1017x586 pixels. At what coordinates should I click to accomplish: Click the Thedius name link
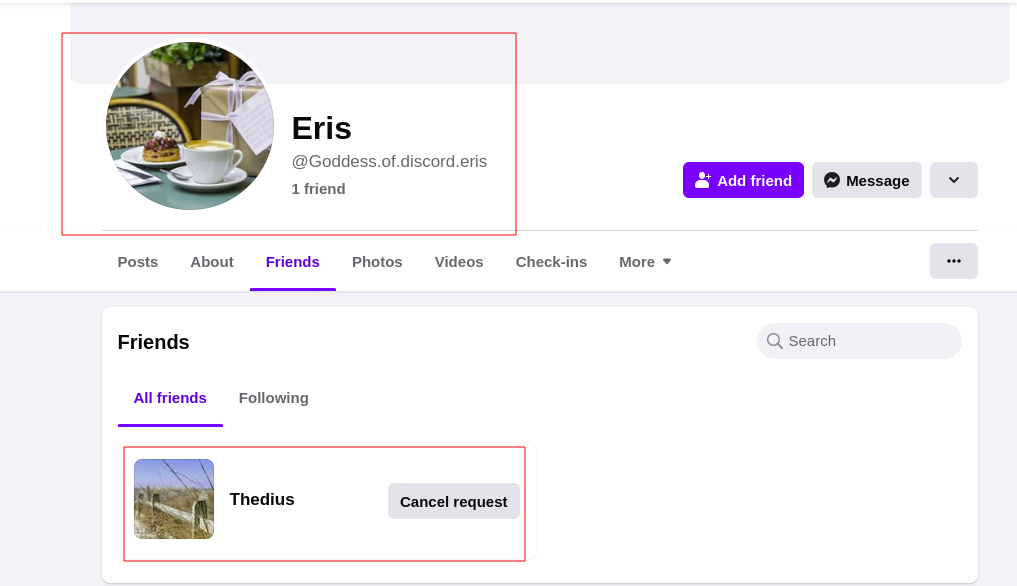click(x=262, y=499)
